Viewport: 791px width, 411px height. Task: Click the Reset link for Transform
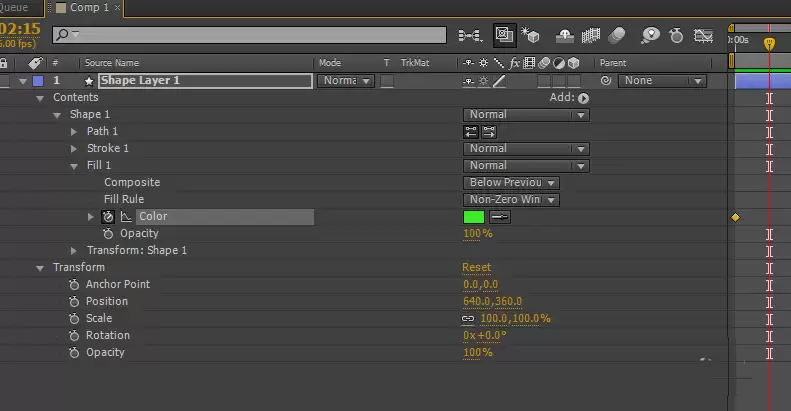[x=476, y=267]
